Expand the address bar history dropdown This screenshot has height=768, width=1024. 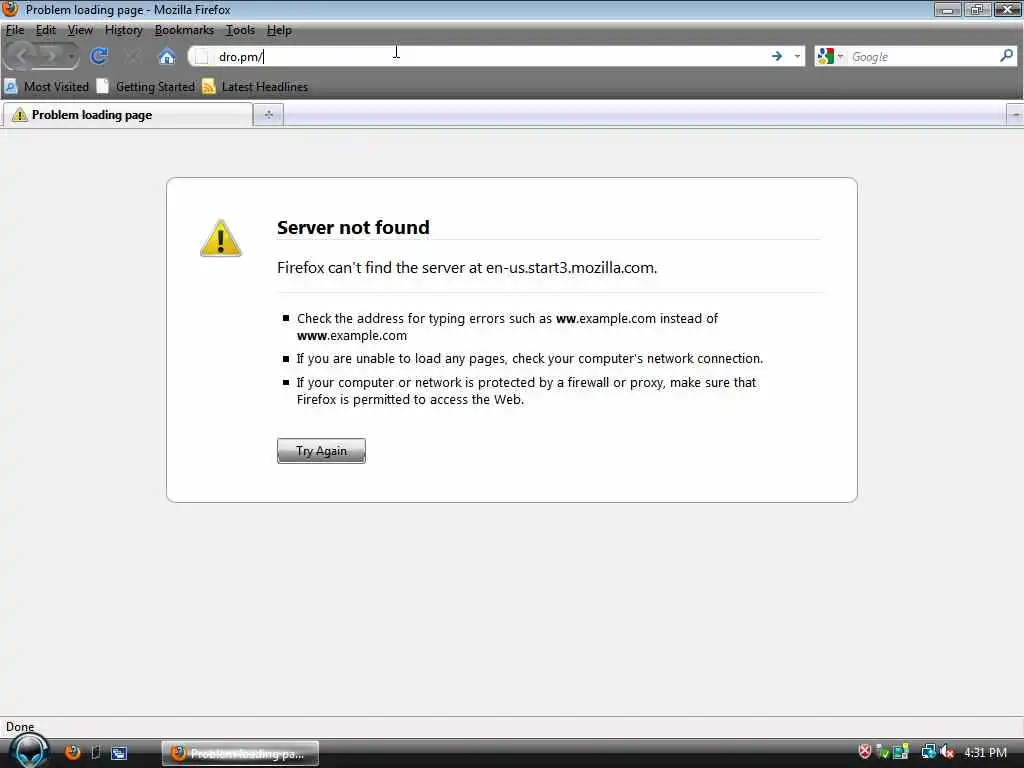click(797, 56)
